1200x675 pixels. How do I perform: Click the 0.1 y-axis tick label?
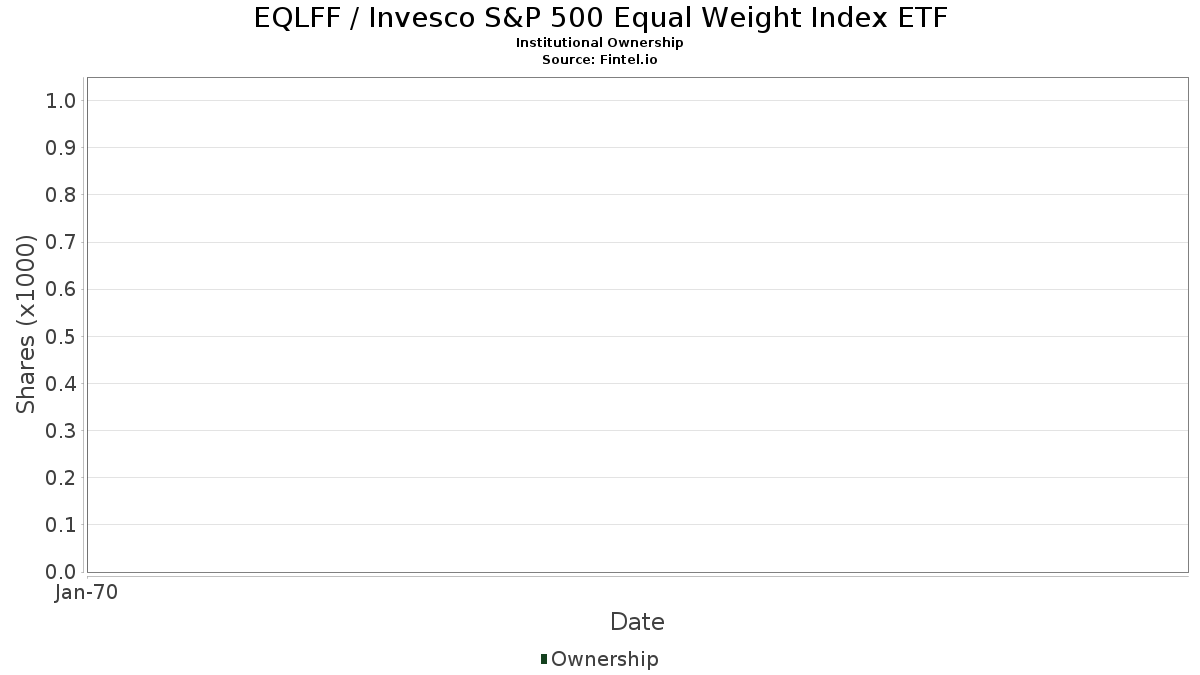[61, 525]
